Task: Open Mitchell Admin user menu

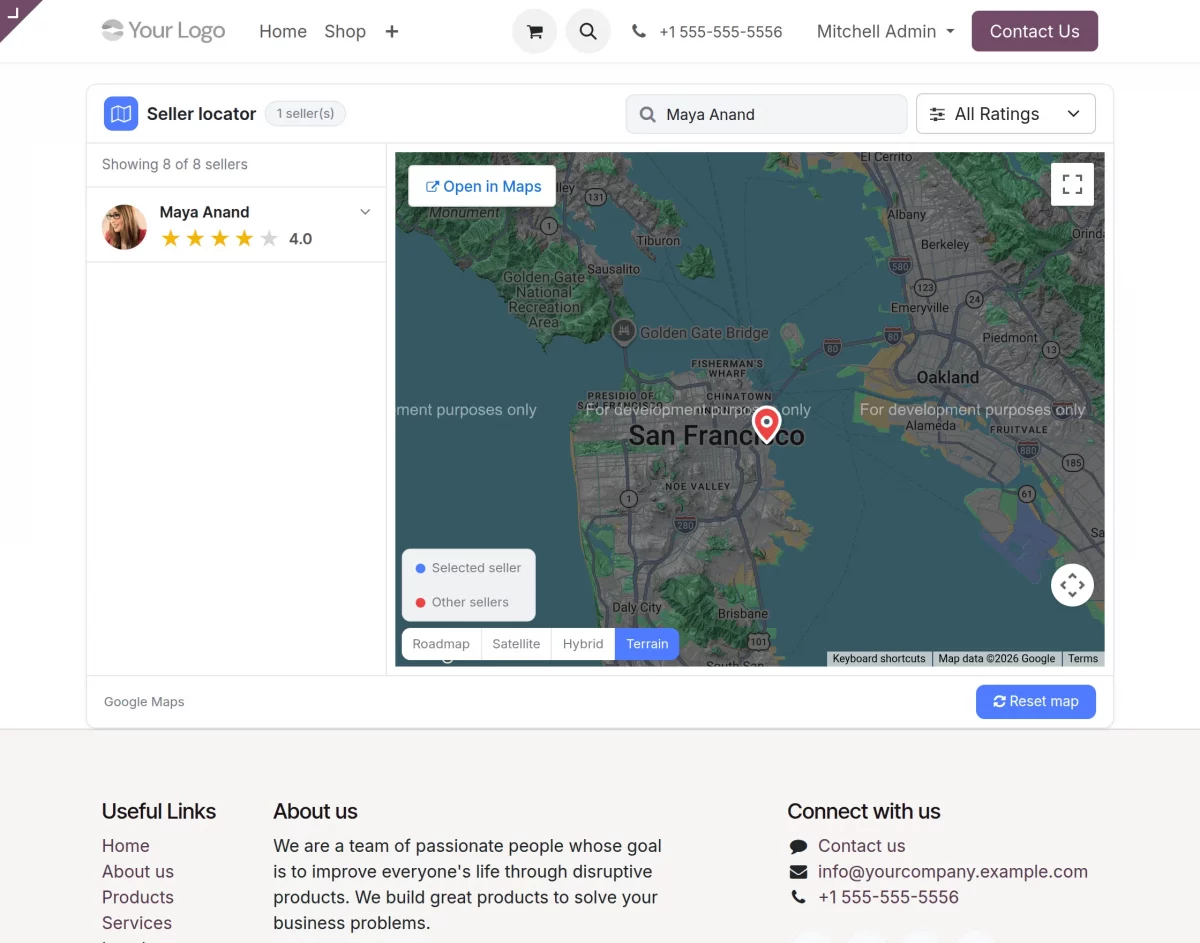Action: pos(885,32)
